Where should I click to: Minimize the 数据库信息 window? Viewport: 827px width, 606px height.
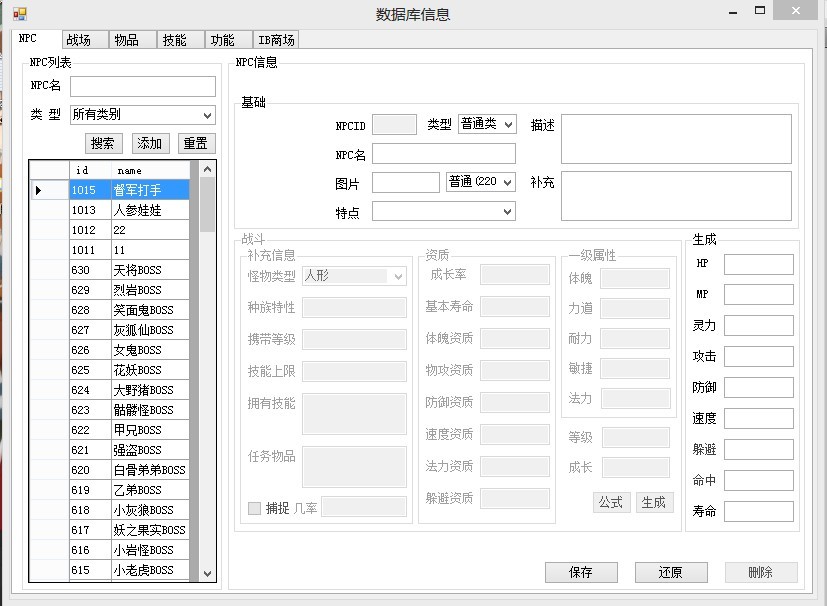pyautogui.click(x=733, y=11)
